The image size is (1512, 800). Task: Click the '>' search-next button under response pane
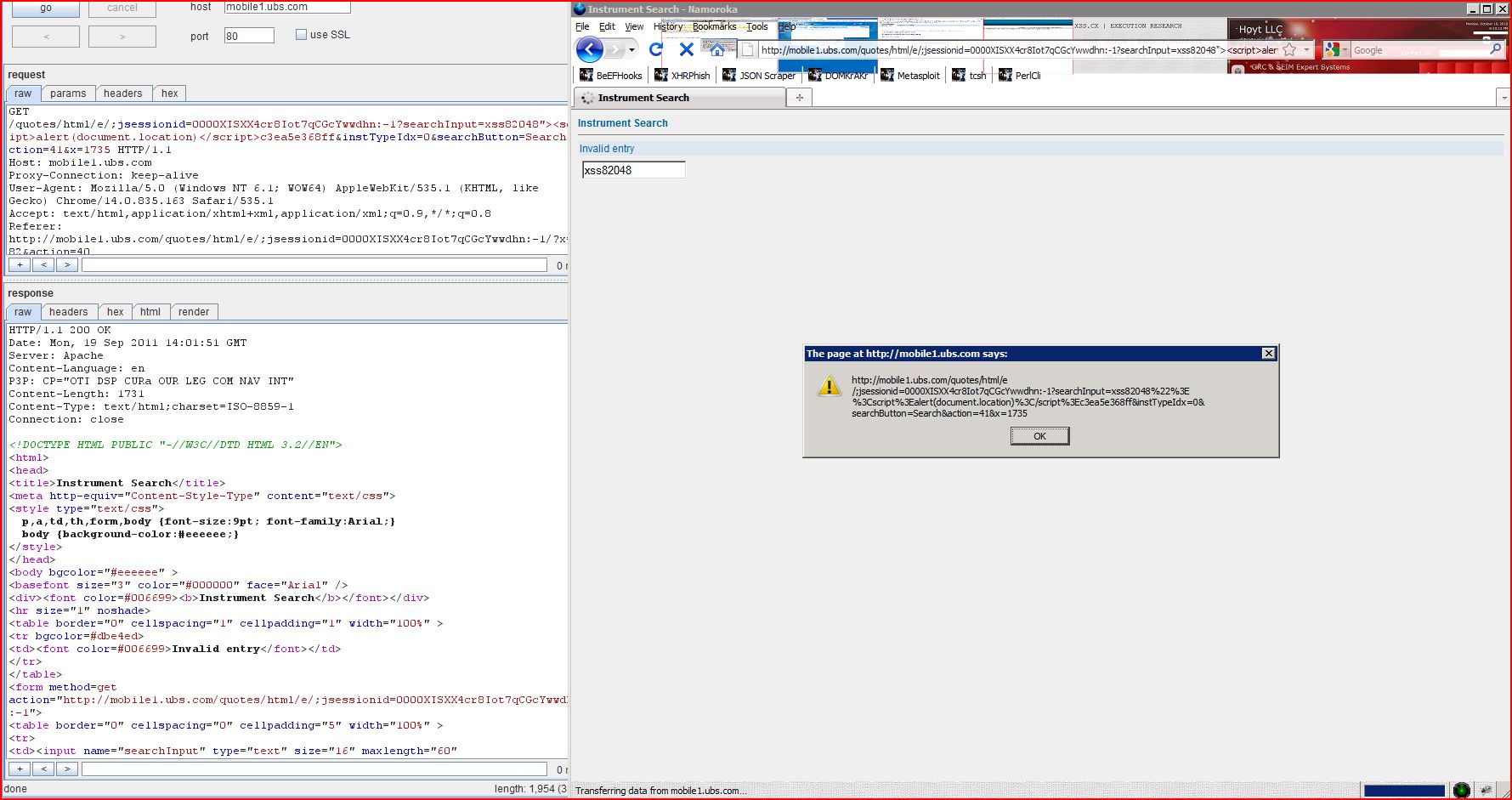click(x=67, y=769)
